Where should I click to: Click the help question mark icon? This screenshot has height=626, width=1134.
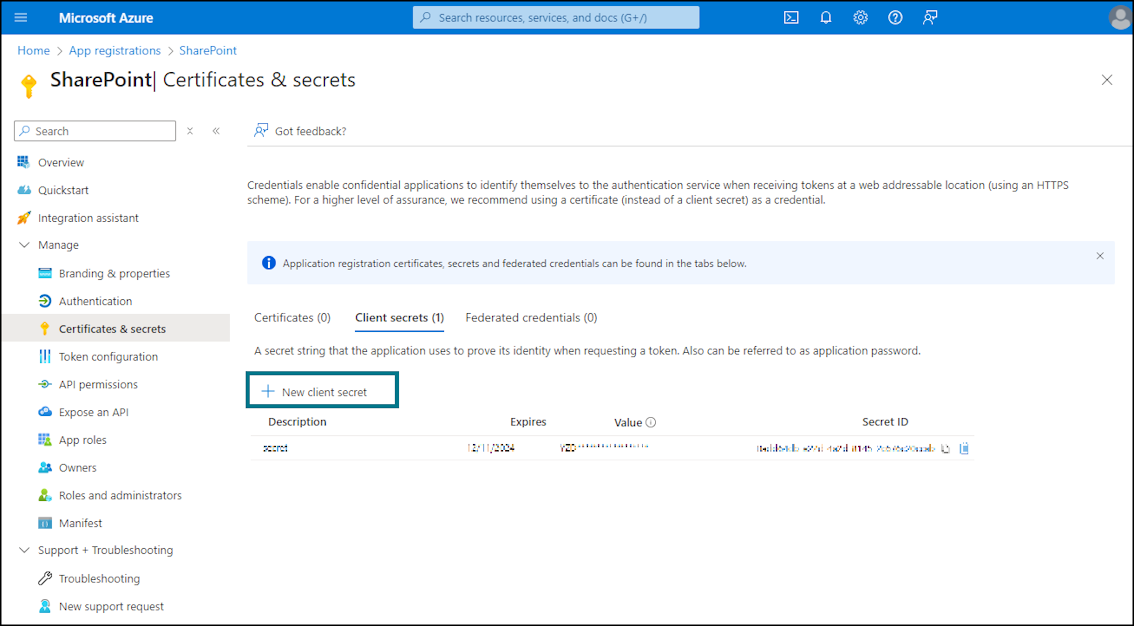pyautogui.click(x=895, y=17)
